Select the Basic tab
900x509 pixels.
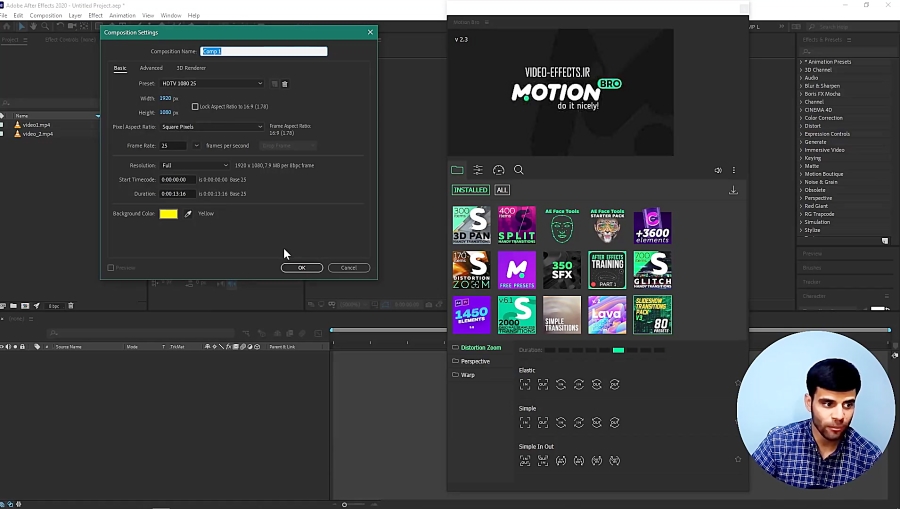[x=120, y=68]
